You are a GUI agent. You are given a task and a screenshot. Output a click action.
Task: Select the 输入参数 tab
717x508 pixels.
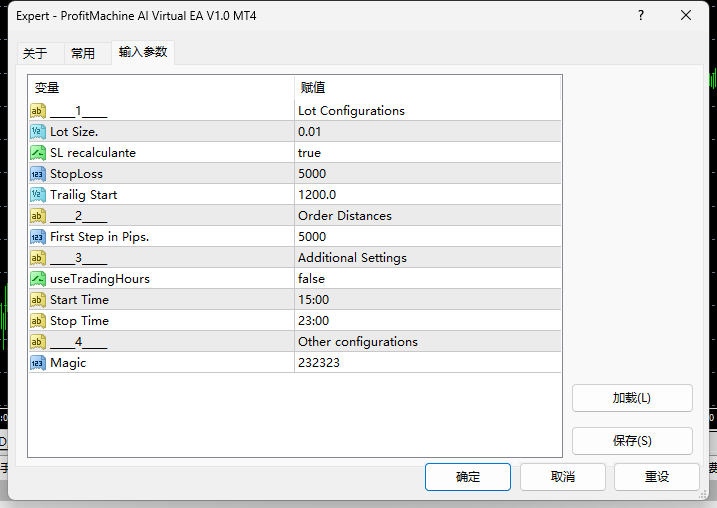coord(143,52)
